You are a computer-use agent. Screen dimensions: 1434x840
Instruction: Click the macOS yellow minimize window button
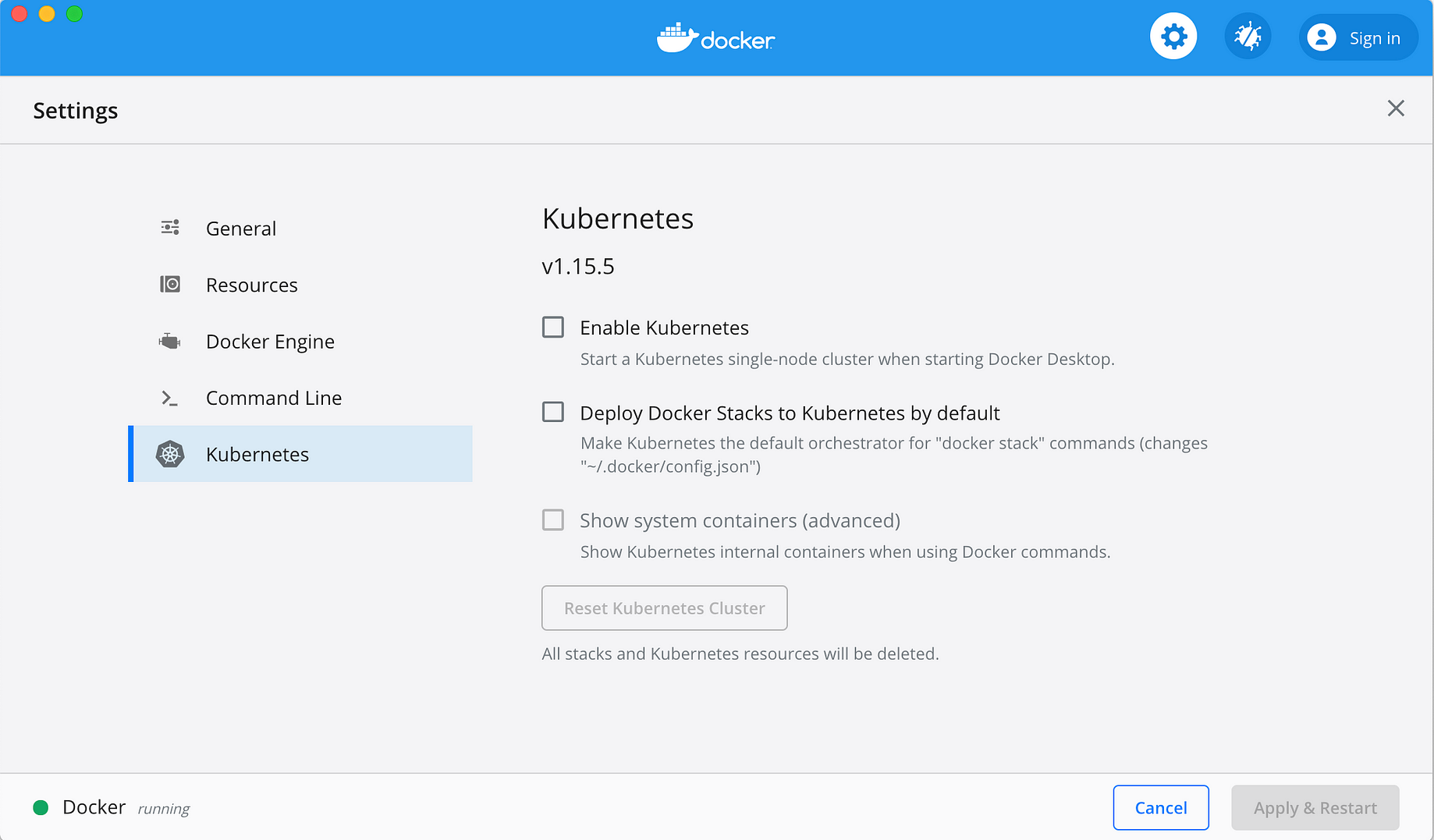(x=47, y=13)
